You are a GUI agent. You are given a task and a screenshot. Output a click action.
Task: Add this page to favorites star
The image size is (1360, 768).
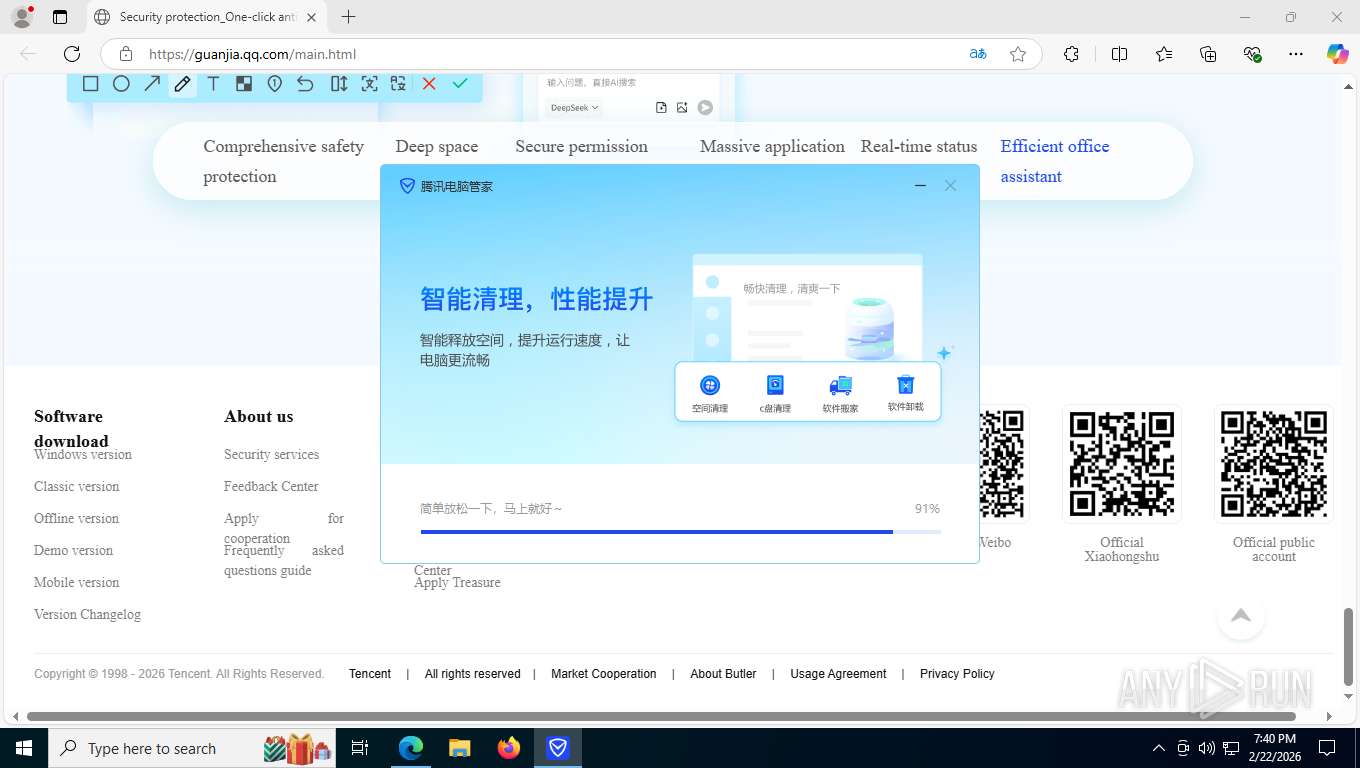[1018, 54]
